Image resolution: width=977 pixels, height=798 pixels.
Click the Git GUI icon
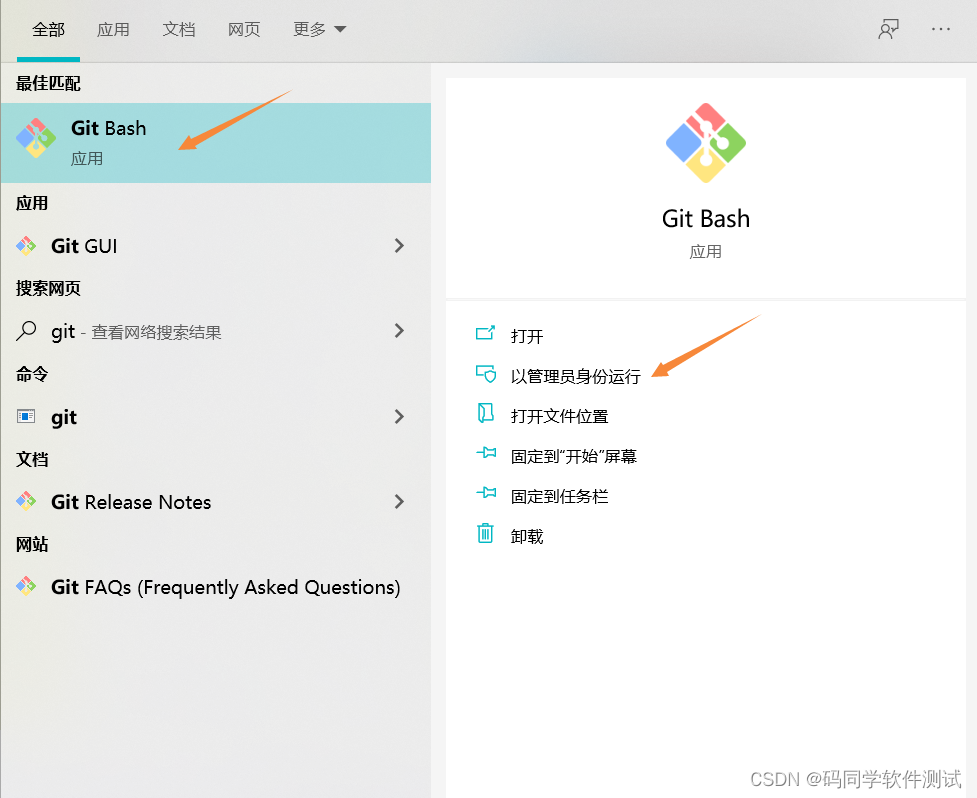26,246
